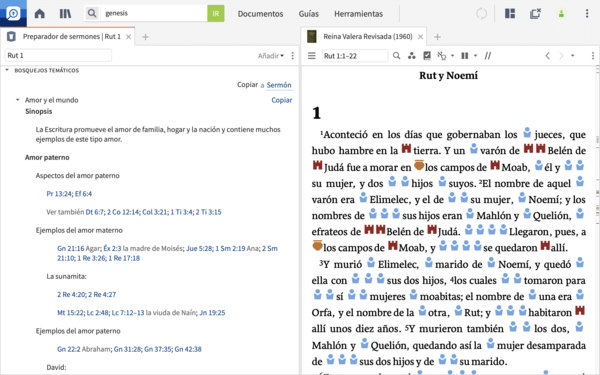
Task: Select the Preparador de sermones | Rut 1 tab
Action: point(72,36)
